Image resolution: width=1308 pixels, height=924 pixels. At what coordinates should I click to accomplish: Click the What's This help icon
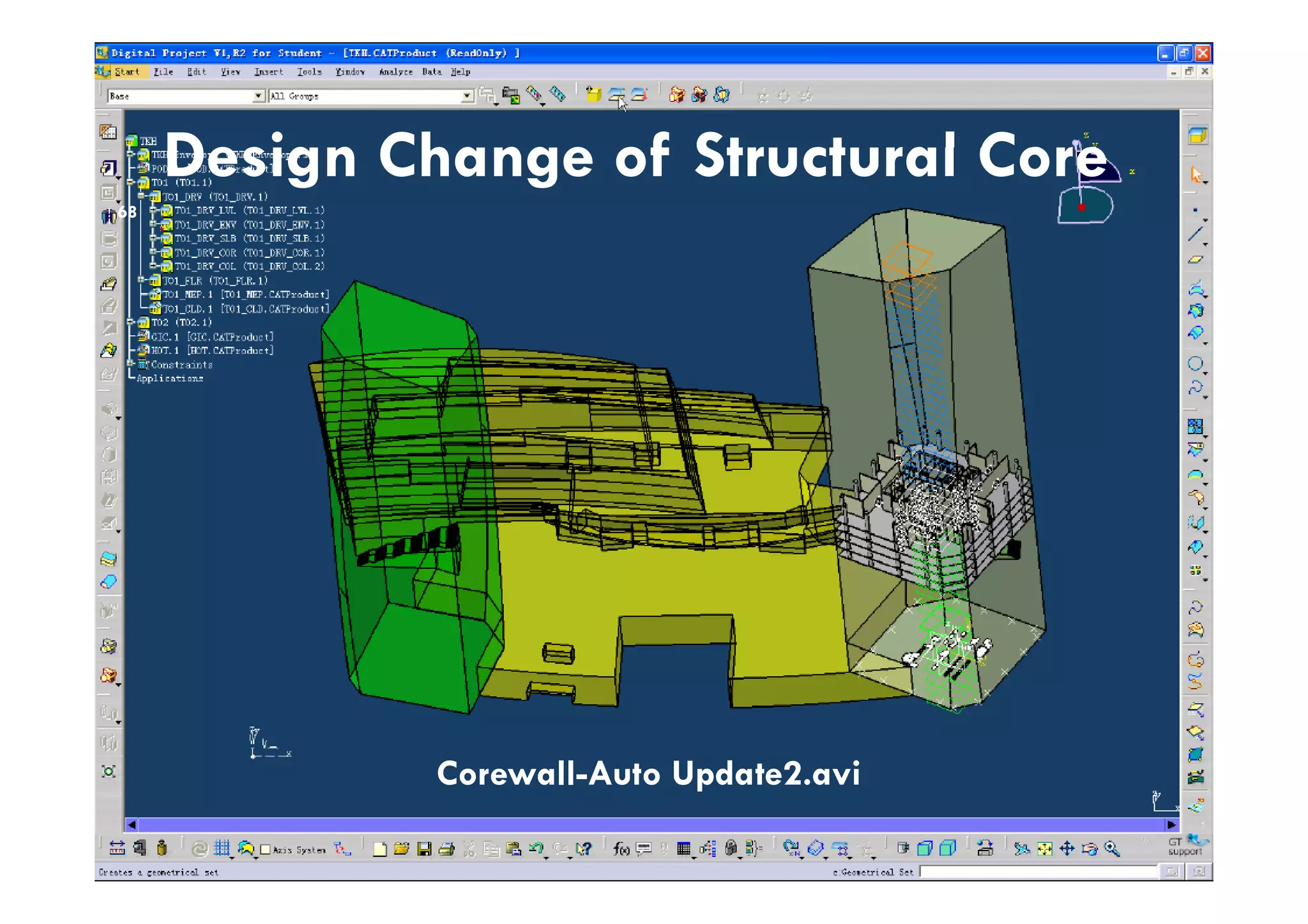(x=583, y=849)
